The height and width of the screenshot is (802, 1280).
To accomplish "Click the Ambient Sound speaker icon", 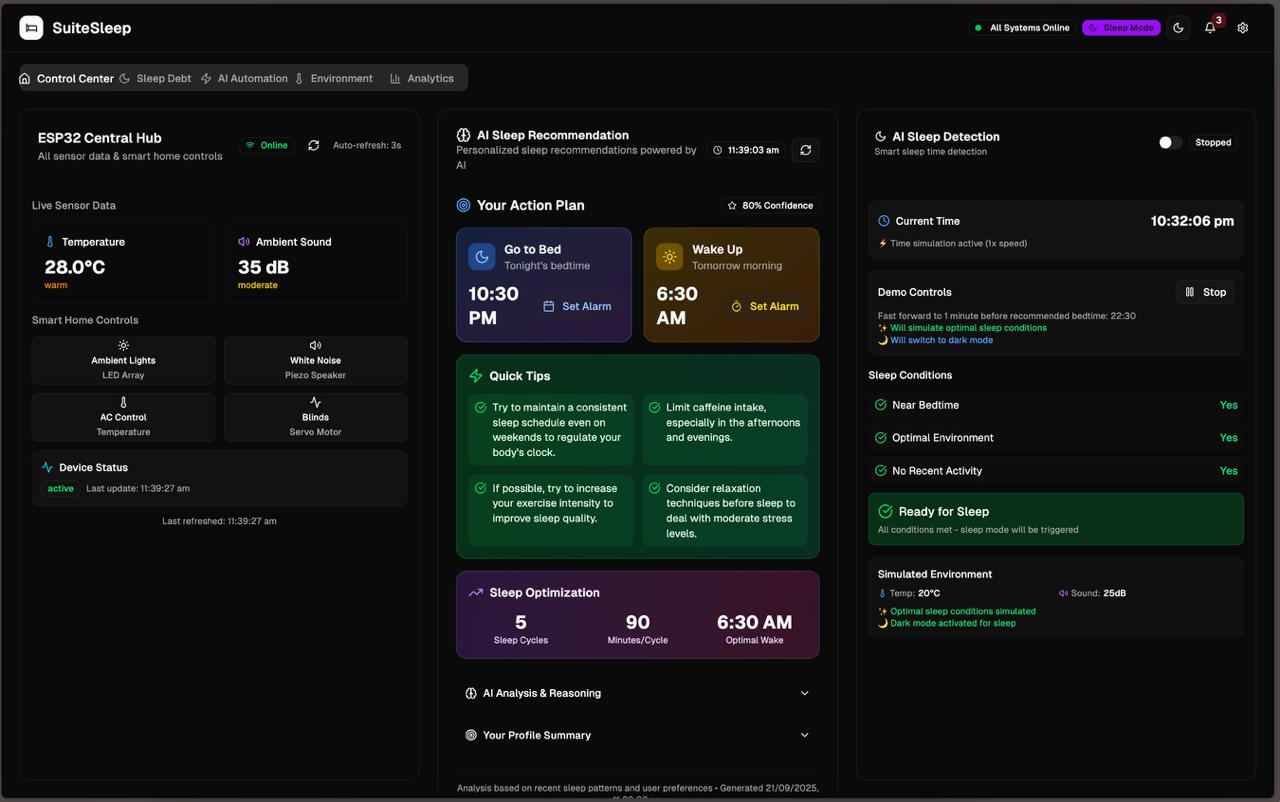I will 244,242.
